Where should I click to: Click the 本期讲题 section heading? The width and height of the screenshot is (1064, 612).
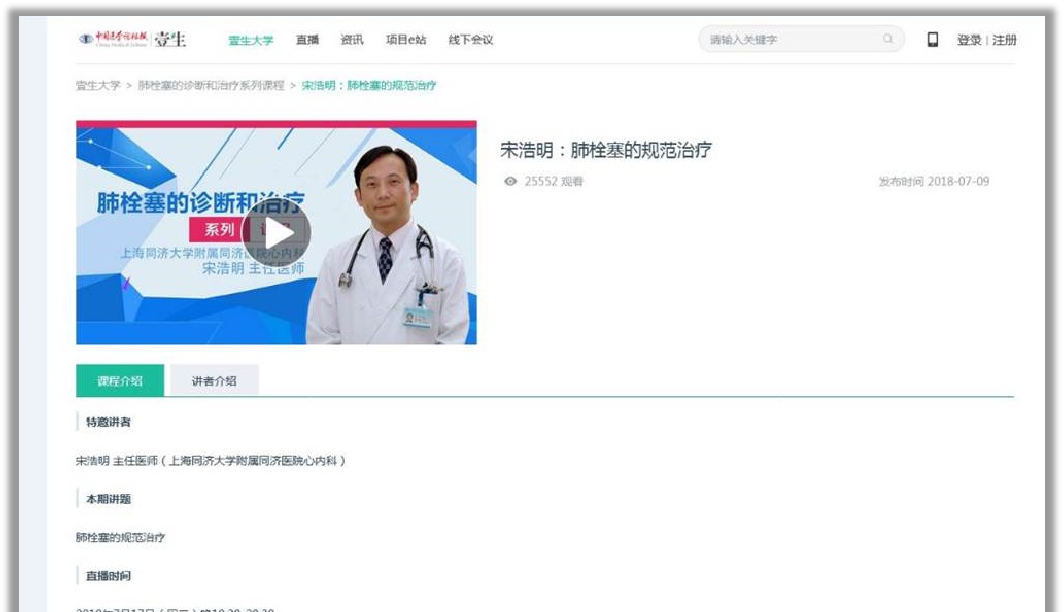click(108, 499)
